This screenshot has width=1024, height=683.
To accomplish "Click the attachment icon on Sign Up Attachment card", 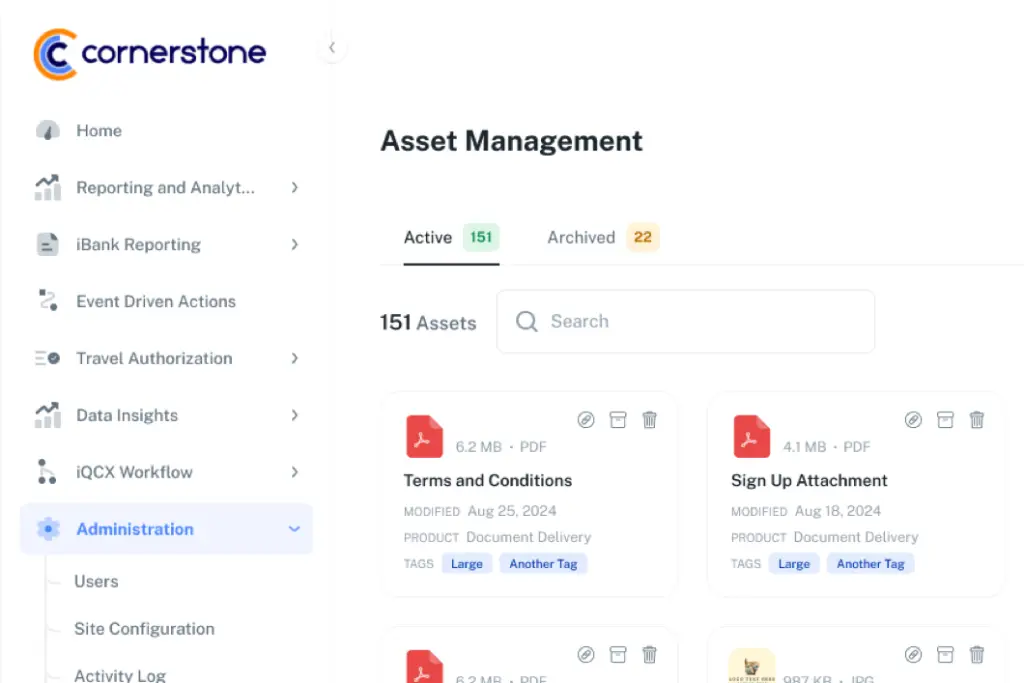I will coord(913,420).
